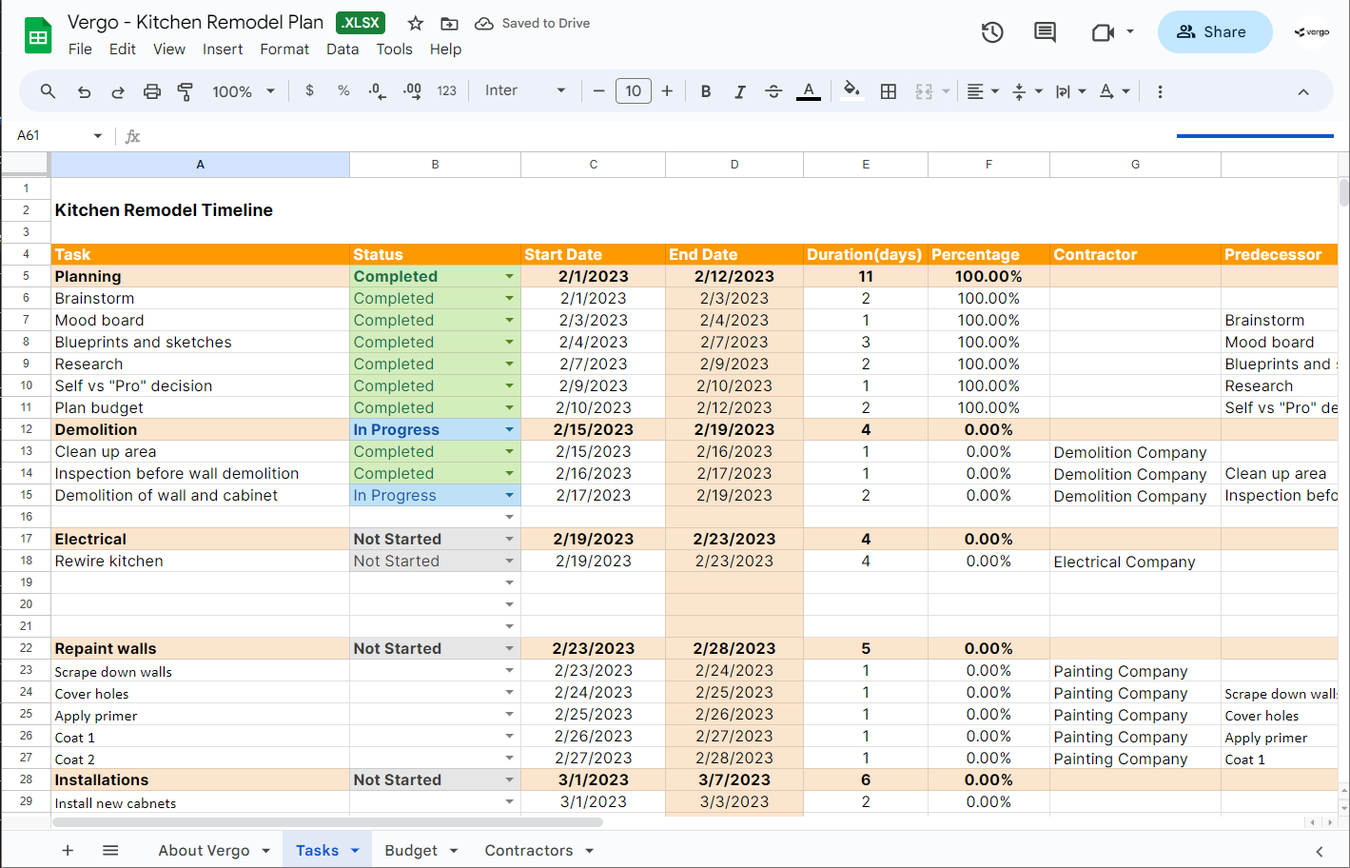Open the comments panel icon

click(x=1045, y=32)
